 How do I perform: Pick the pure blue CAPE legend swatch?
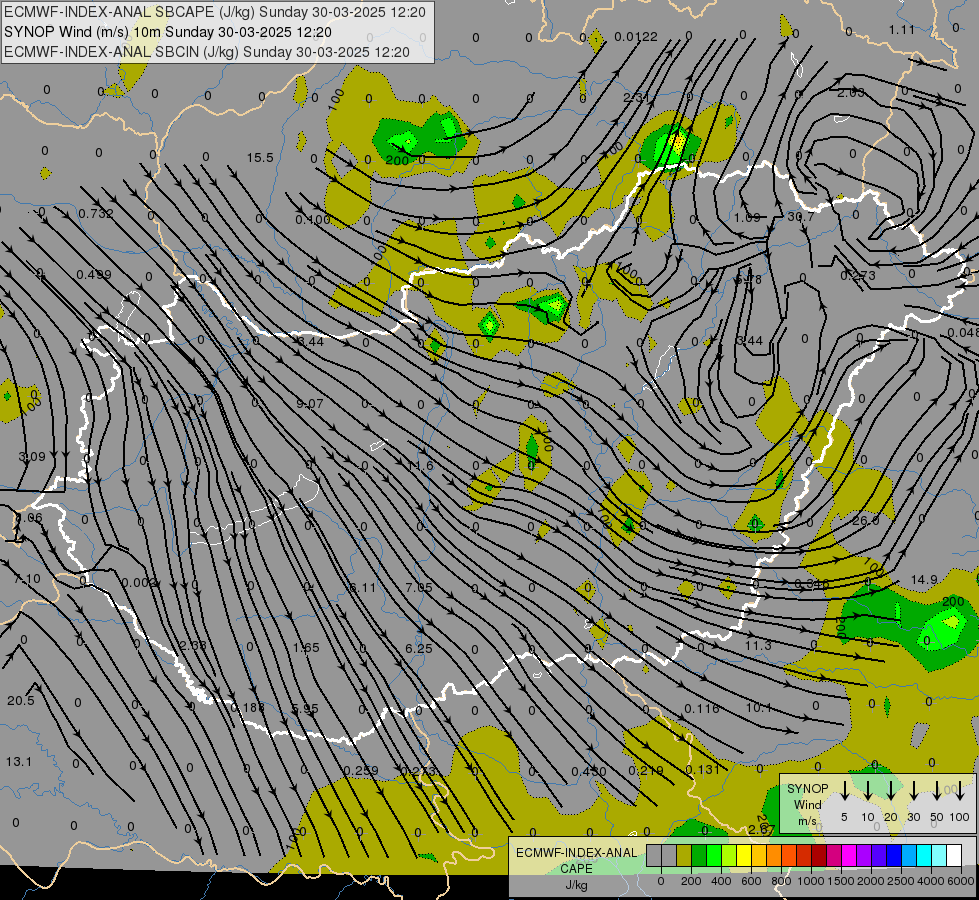(893, 856)
